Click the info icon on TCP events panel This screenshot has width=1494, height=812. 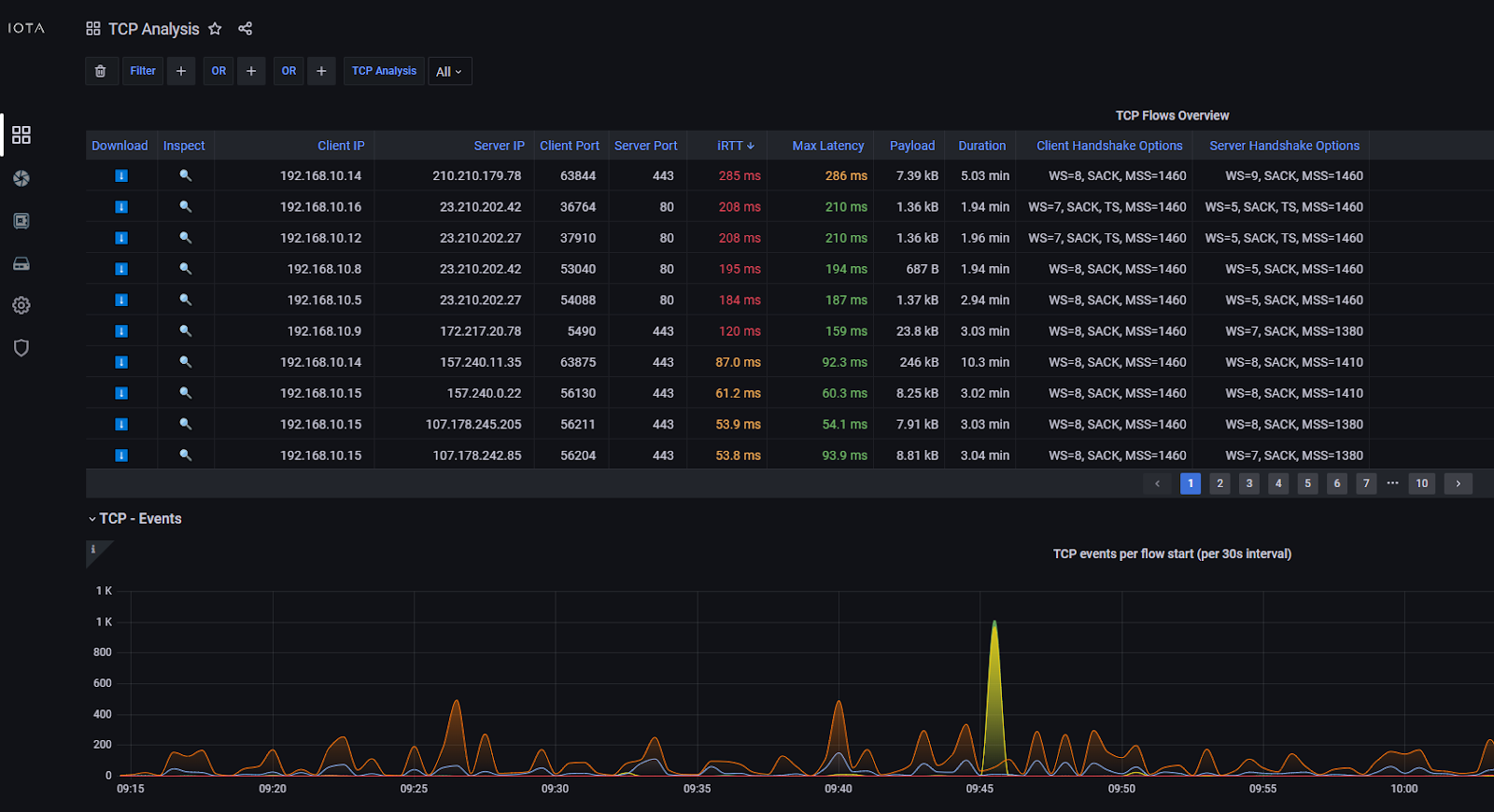[93, 550]
